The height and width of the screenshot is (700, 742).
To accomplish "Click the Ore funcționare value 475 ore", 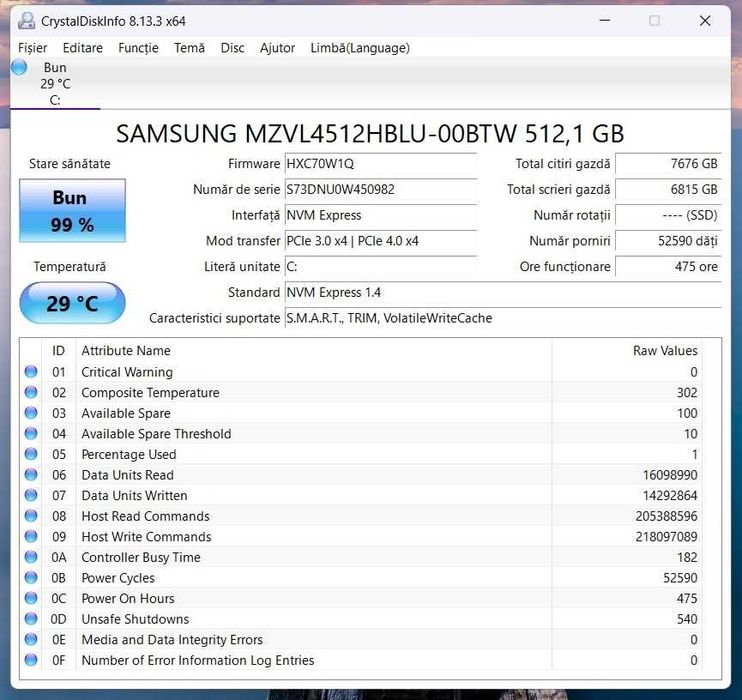I will click(668, 266).
